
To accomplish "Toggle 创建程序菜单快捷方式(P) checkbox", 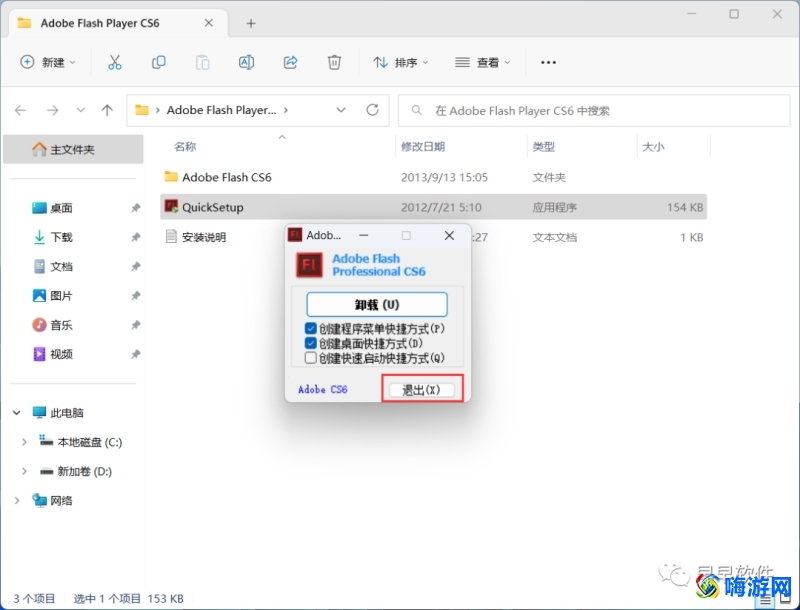I will pyautogui.click(x=310, y=328).
